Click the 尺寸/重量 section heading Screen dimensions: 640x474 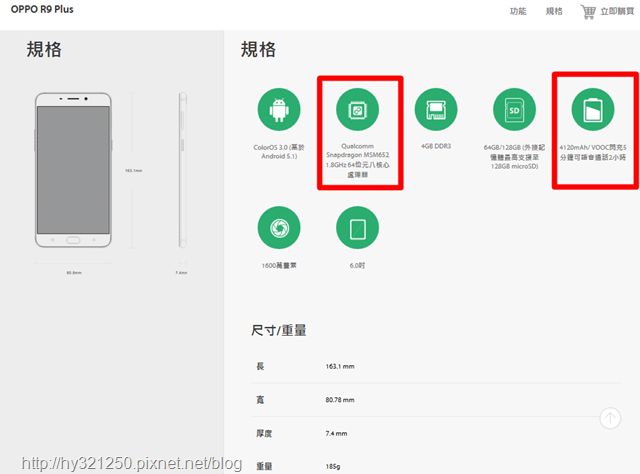click(278, 330)
